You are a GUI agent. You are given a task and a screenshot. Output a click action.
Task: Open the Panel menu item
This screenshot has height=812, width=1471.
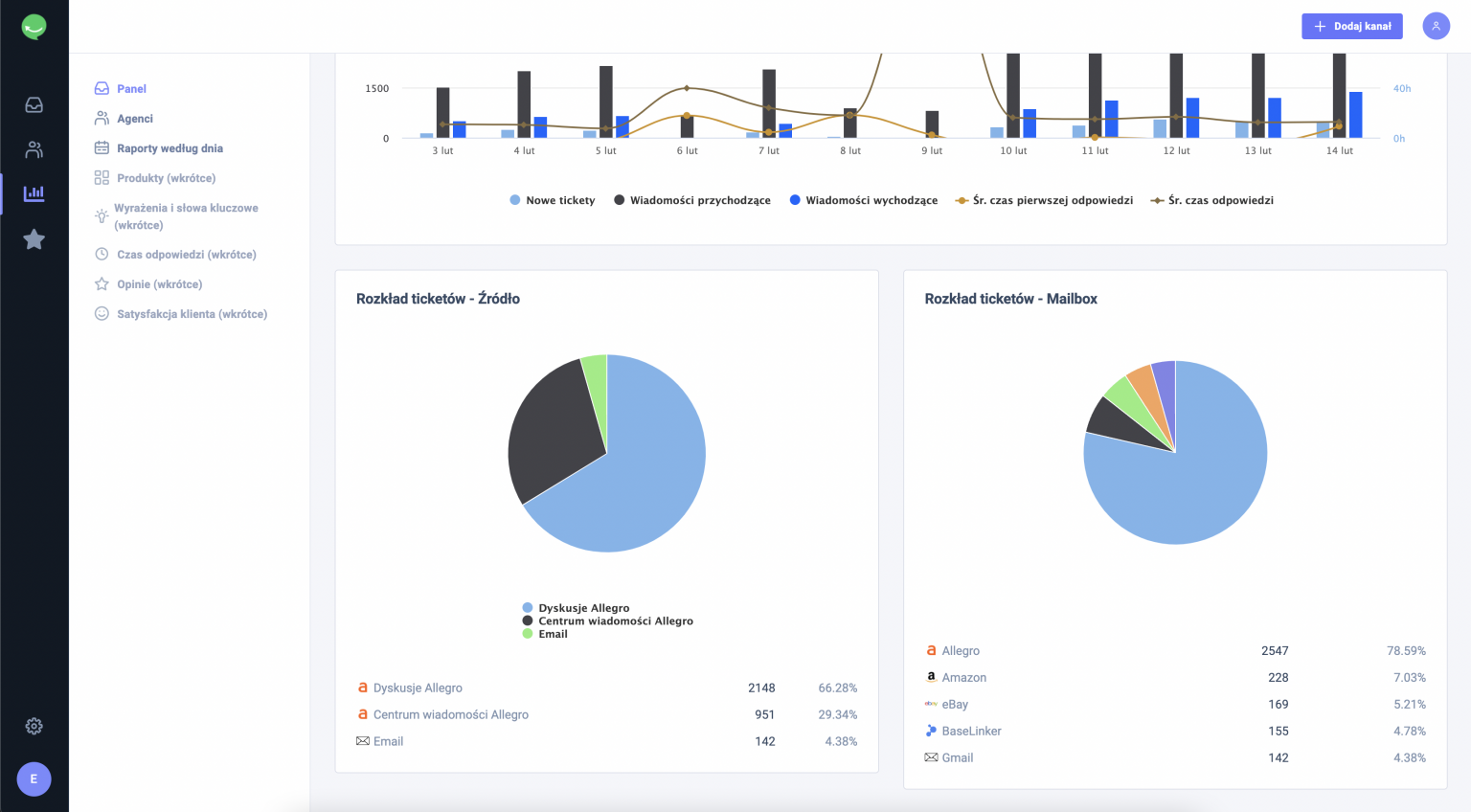(131, 89)
